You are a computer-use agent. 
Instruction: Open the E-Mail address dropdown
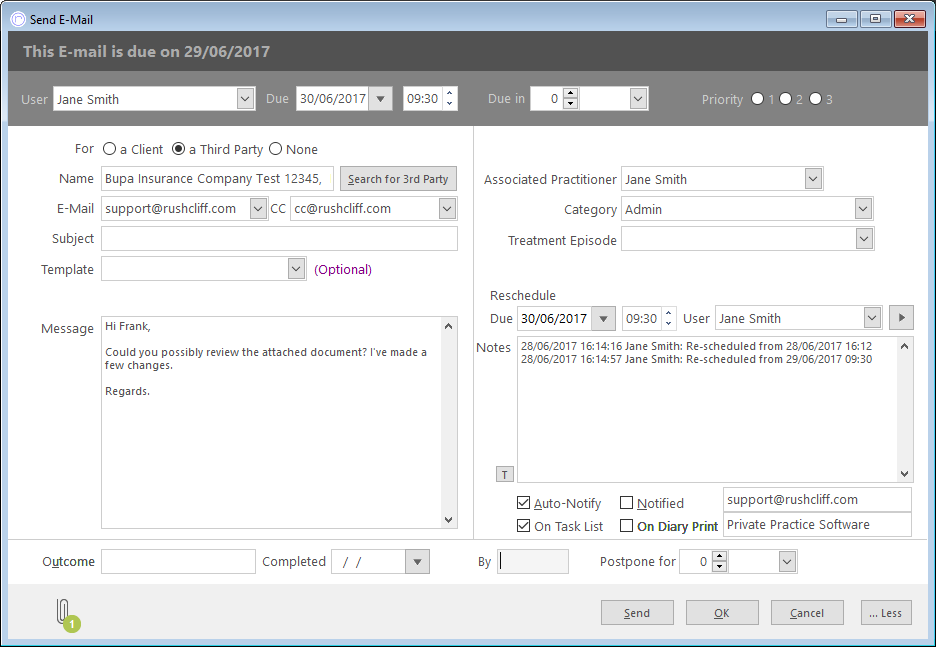pos(257,208)
